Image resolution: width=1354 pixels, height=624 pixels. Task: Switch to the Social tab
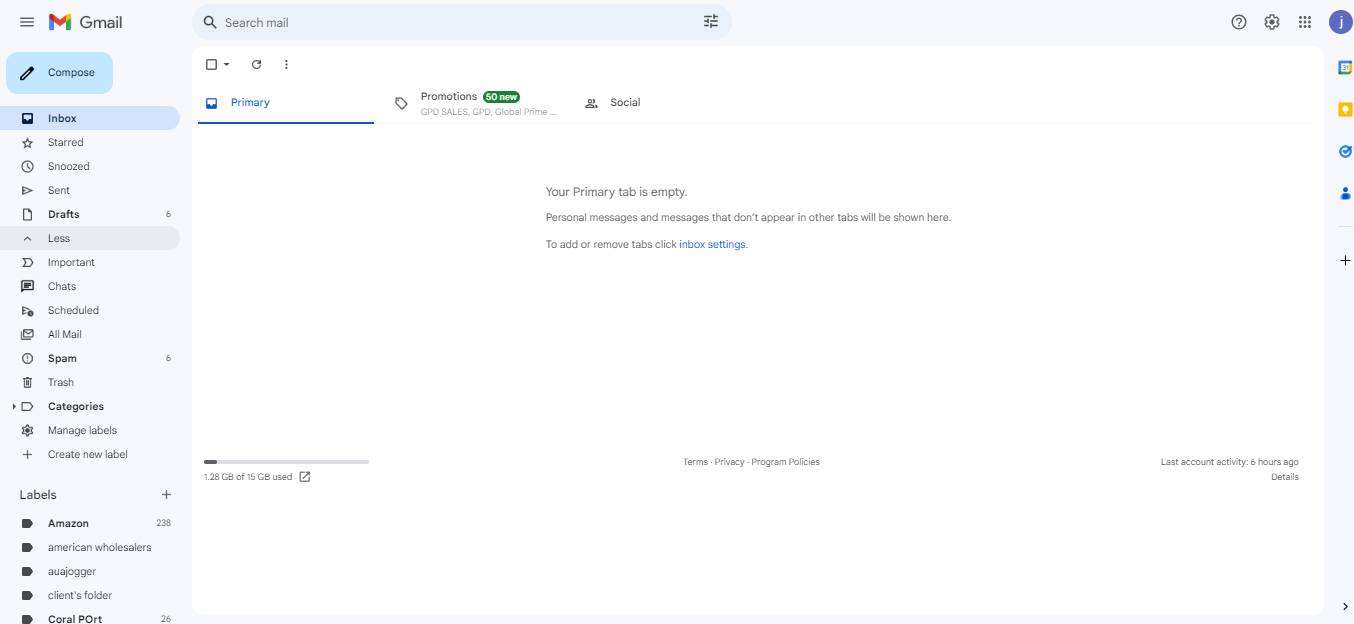pos(666,103)
